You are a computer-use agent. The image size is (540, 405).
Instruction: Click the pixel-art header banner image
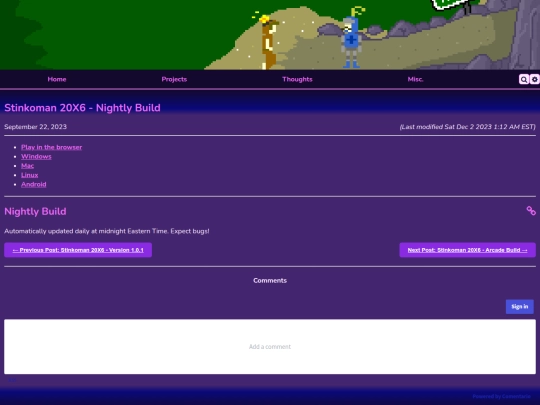point(270,34)
